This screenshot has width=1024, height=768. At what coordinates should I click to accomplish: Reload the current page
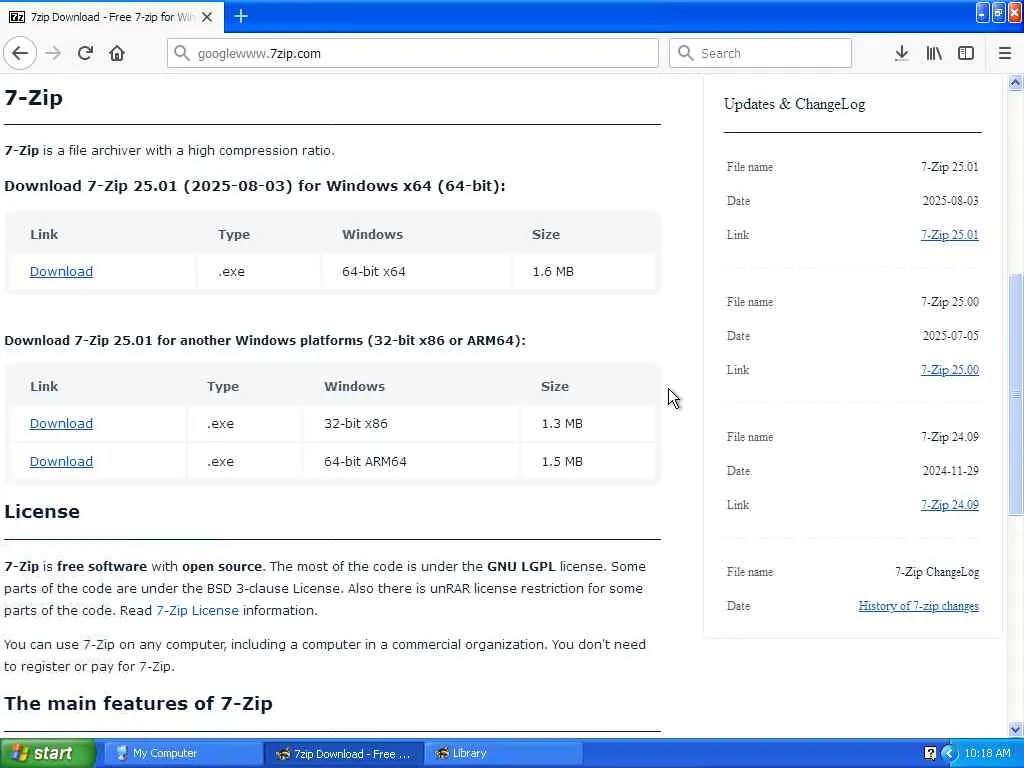[x=86, y=53]
